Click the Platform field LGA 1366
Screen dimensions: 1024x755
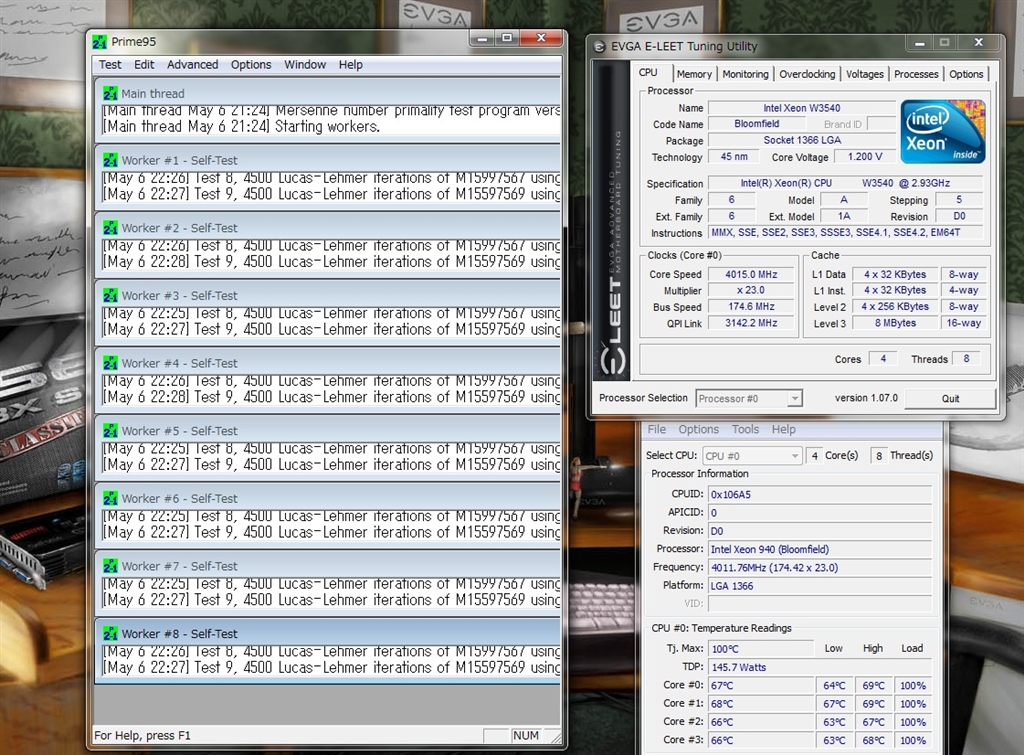820,586
